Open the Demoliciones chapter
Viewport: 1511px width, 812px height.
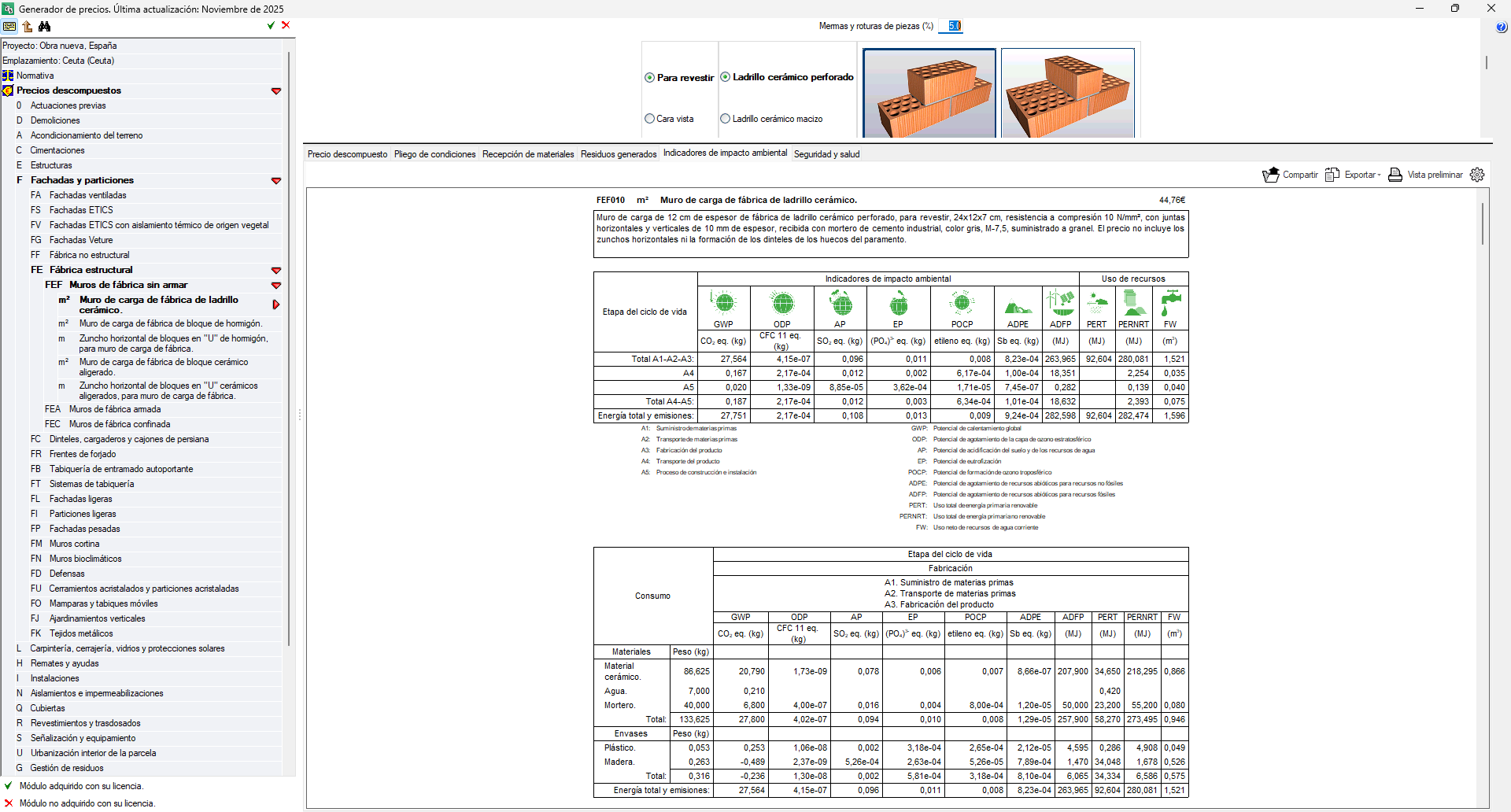click(x=55, y=120)
